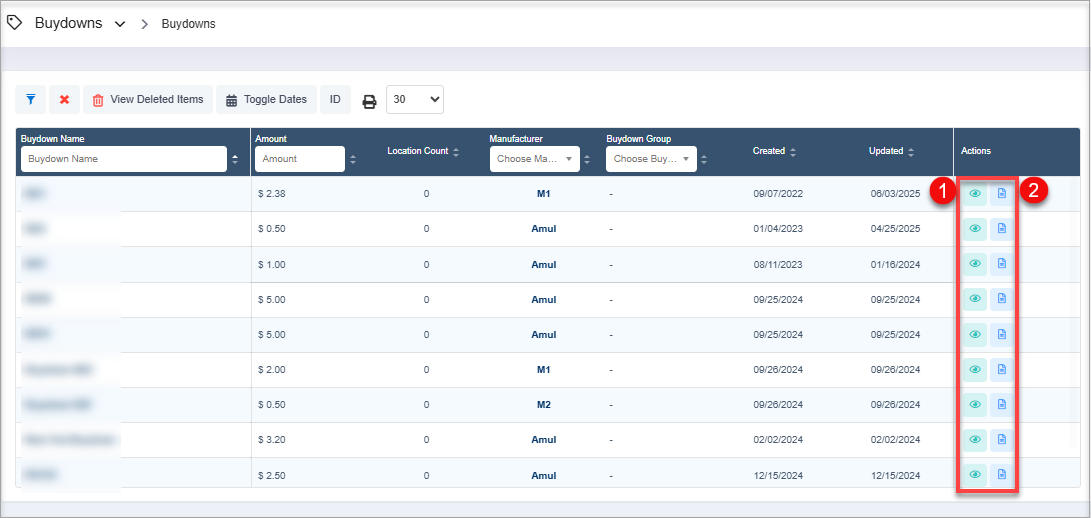This screenshot has height=518, width=1091.
Task: Click document icon for 08/11/2023 row
Action: 1002,264
